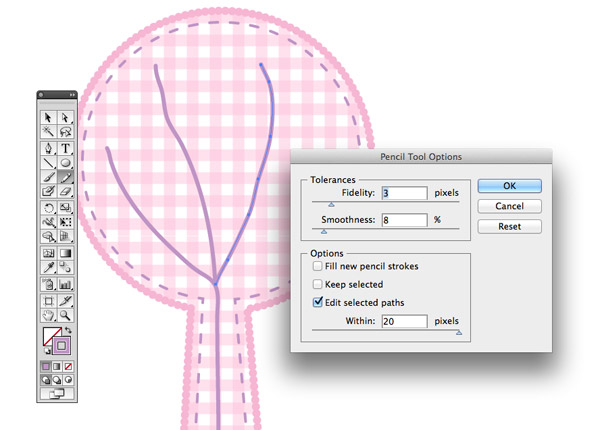Enable Fill new pencil strokes checkbox
Image resolution: width=600 pixels, height=430 pixels.
[x=317, y=266]
